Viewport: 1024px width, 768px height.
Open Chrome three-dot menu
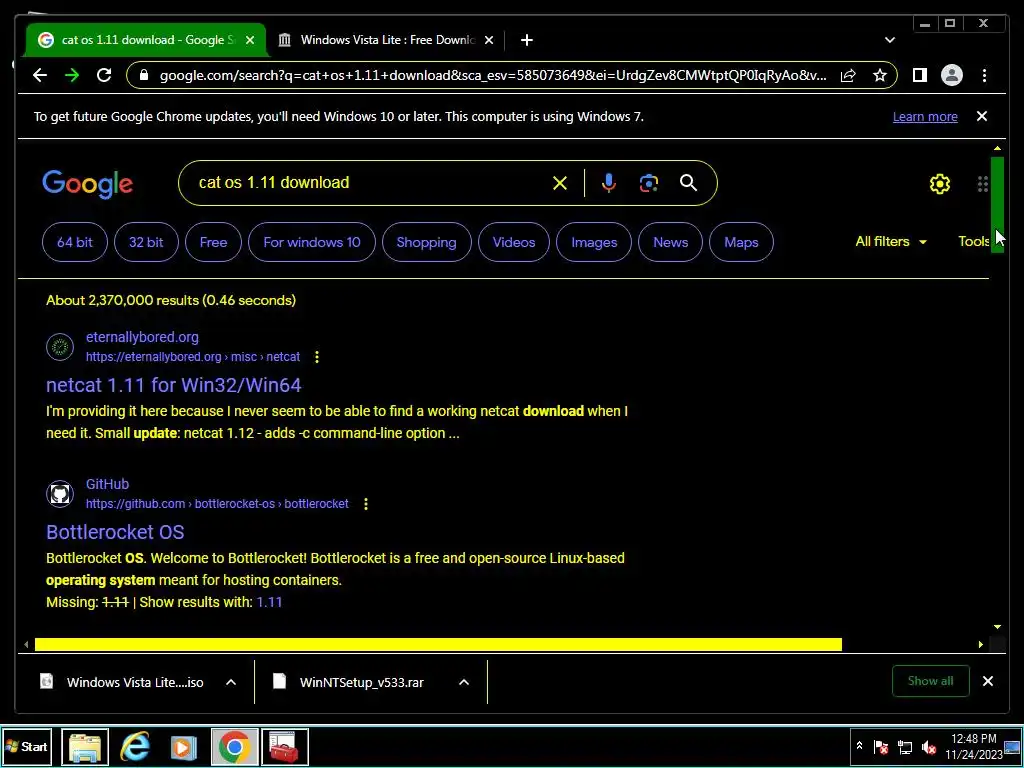[984, 75]
